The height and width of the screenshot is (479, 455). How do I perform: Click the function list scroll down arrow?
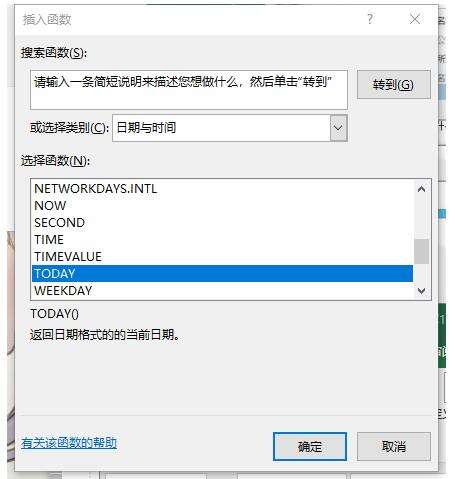[x=421, y=291]
